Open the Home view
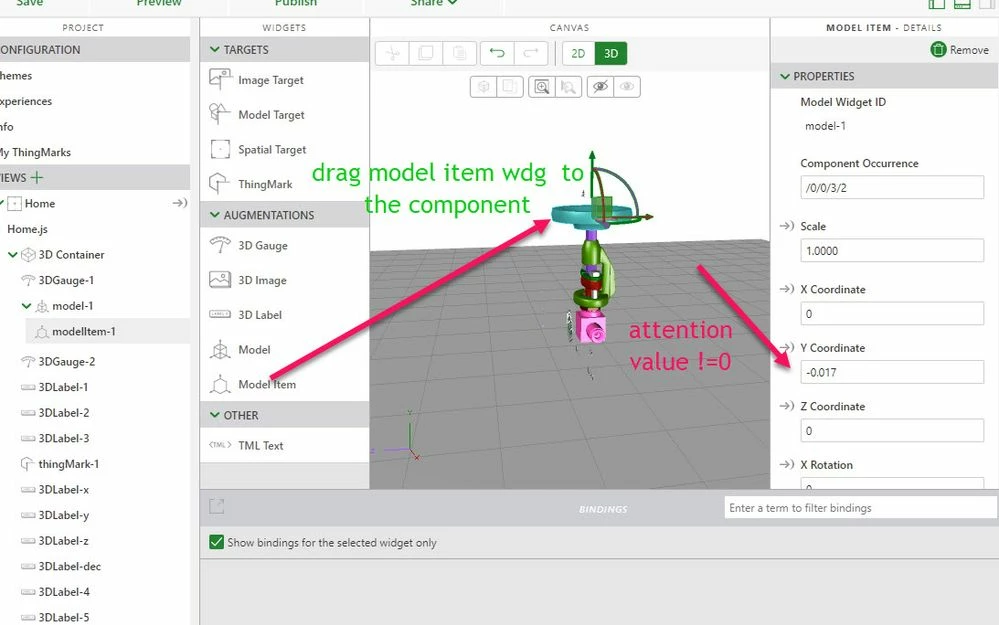 click(x=40, y=203)
